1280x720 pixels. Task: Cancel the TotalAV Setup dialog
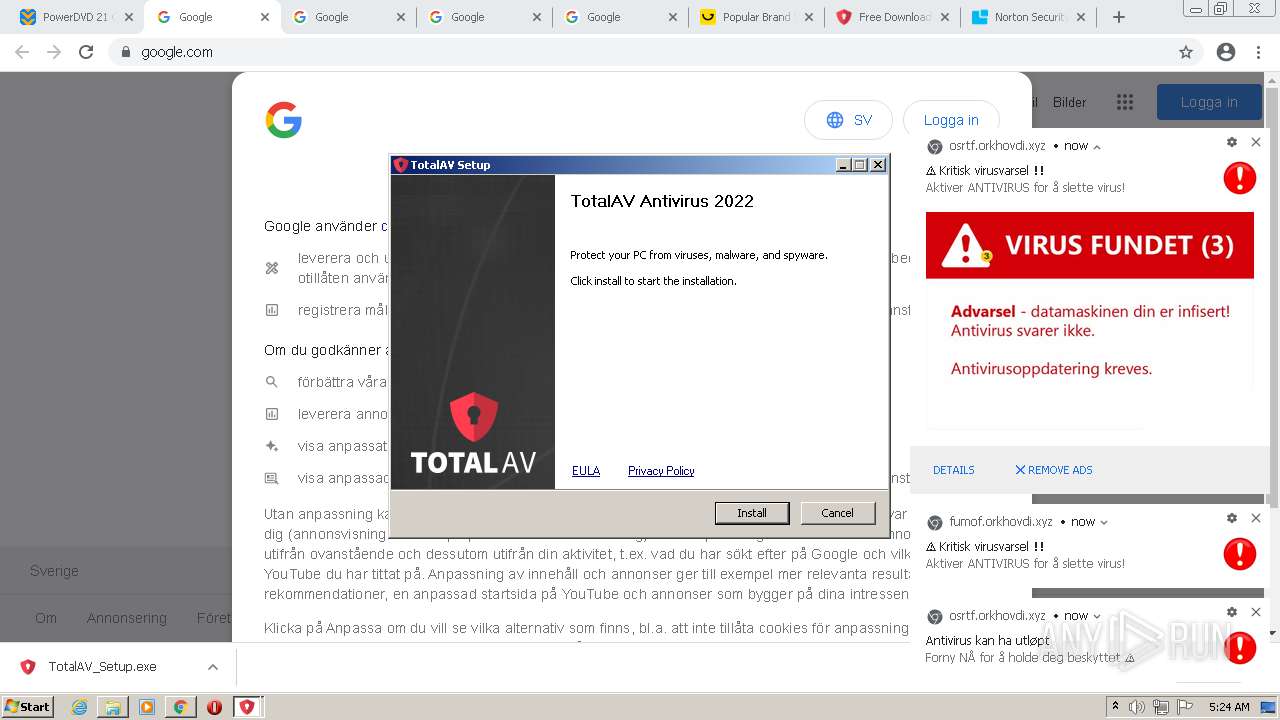837,513
